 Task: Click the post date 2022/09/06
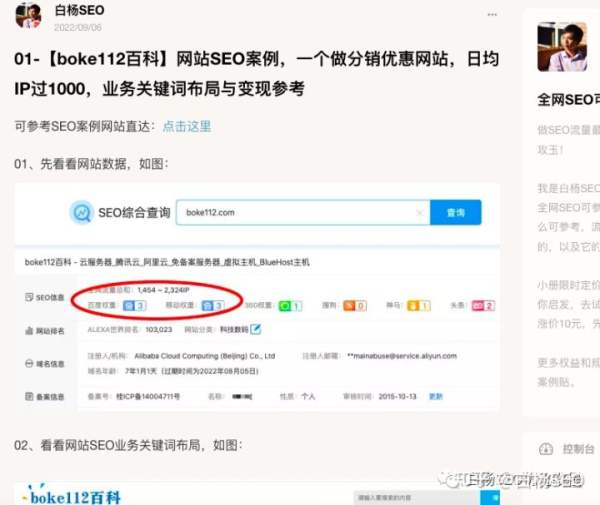tap(78, 28)
